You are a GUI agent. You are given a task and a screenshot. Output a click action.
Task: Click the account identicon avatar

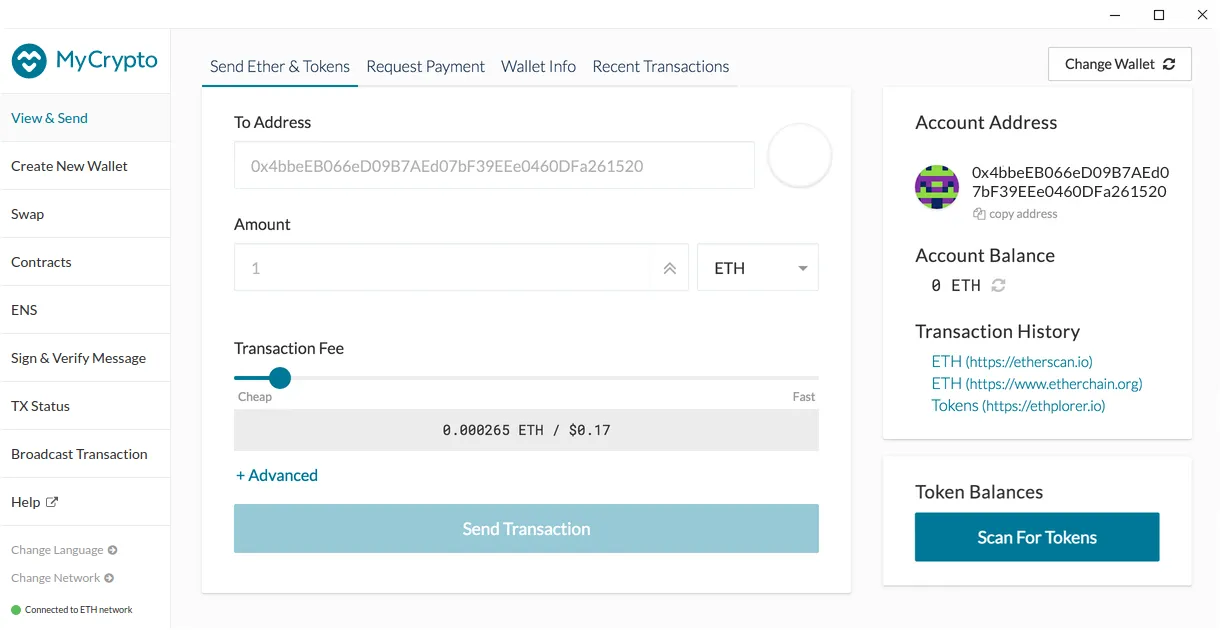[937, 187]
